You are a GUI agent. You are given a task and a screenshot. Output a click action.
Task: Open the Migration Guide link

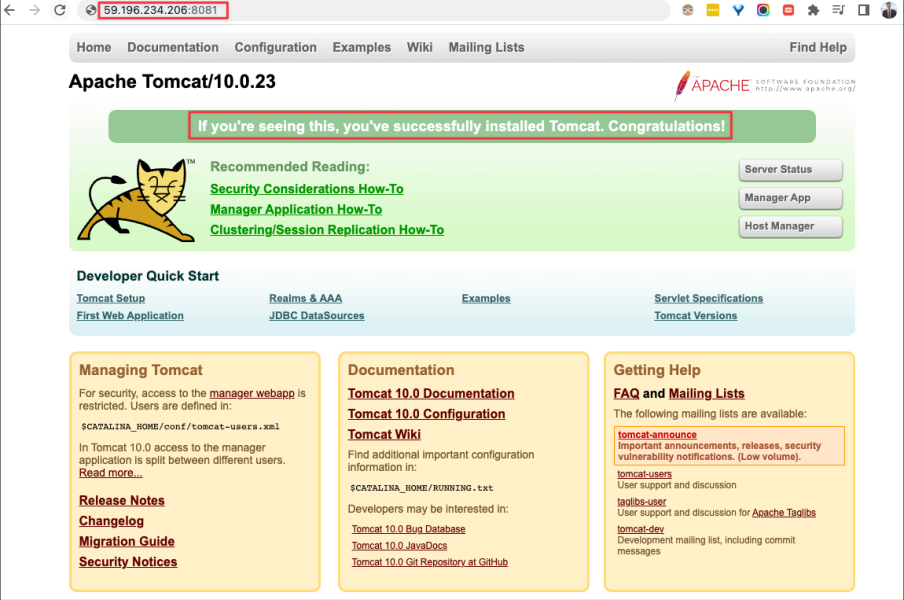pos(127,541)
